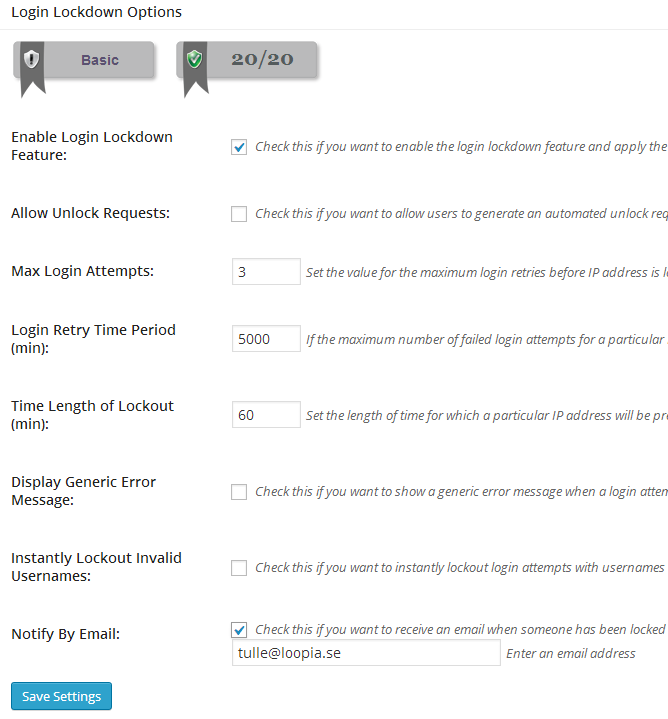Viewport: 668px width, 719px height.
Task: Click the Allow Unlock Requests label
Action: click(x=90, y=213)
